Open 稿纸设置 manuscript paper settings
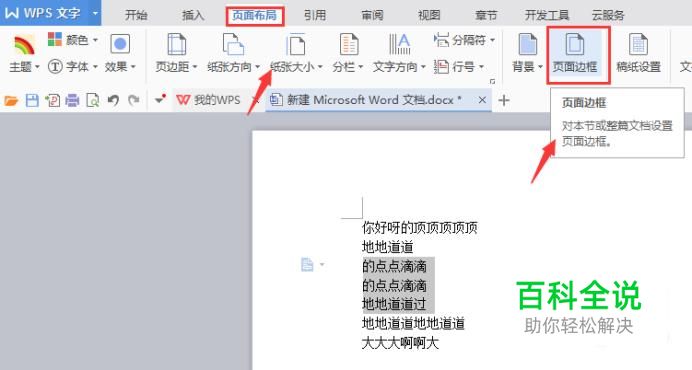Image resolution: width=692 pixels, height=370 pixels. (638, 54)
